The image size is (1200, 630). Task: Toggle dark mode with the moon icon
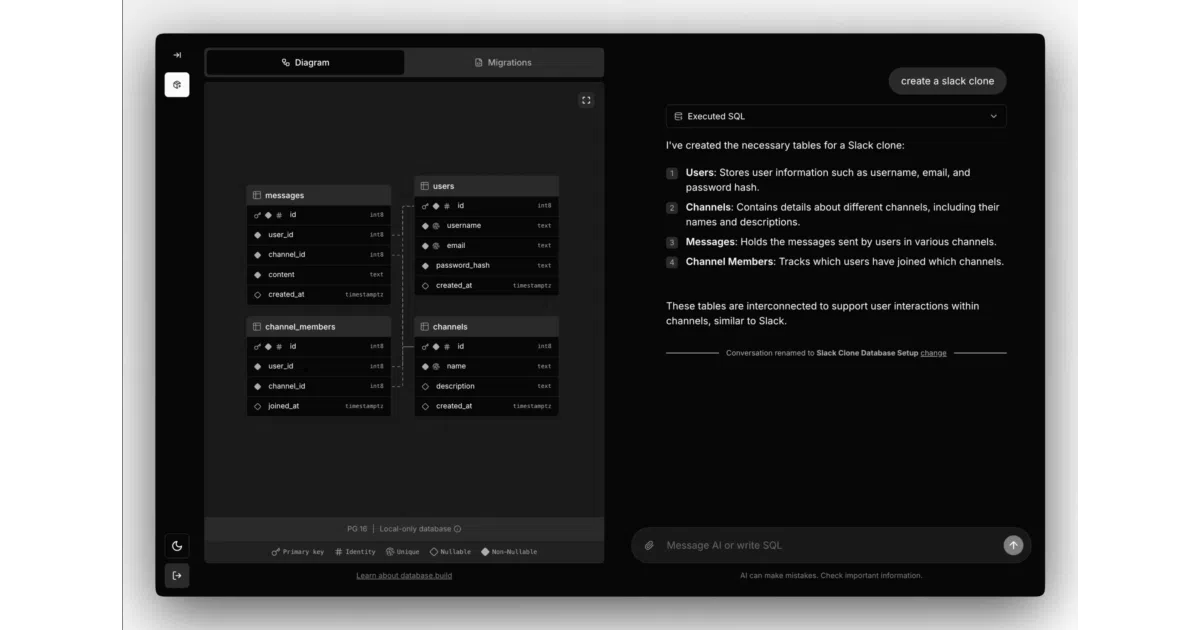coord(177,546)
